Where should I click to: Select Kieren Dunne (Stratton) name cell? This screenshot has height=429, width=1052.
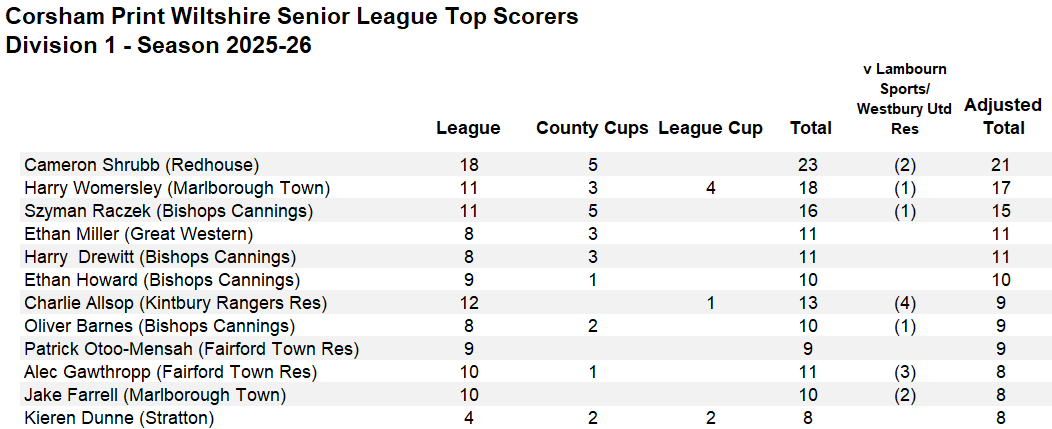tap(119, 418)
